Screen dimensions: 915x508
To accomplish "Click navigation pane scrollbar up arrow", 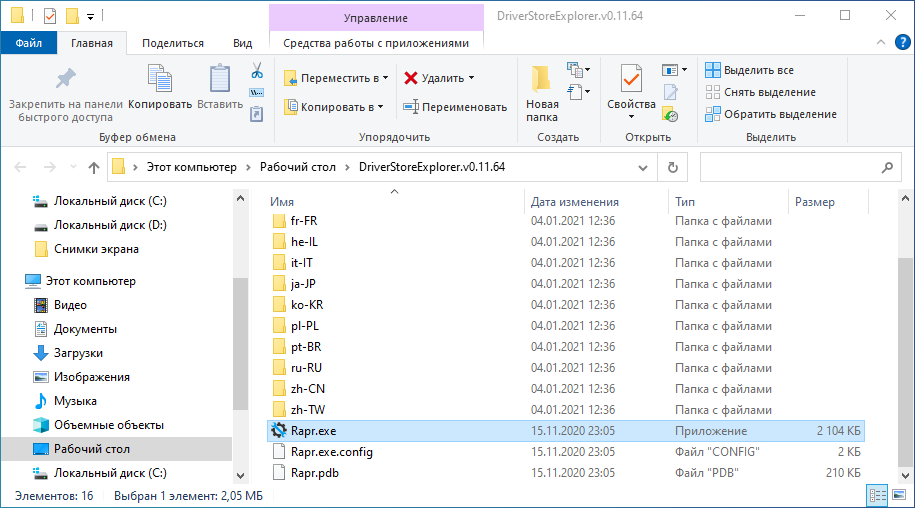I will click(x=240, y=198).
